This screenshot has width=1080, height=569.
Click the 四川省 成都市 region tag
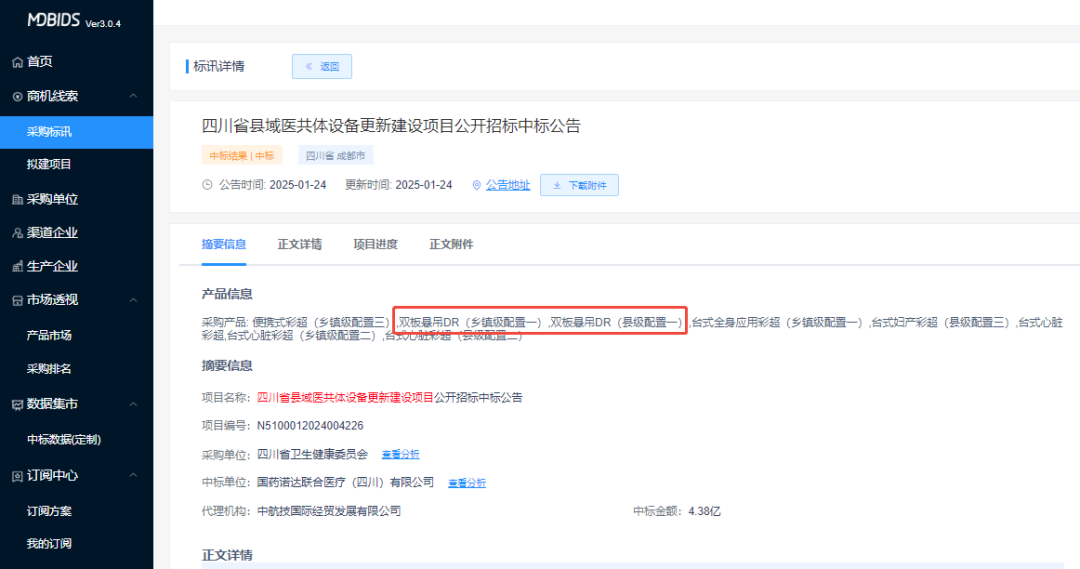point(335,156)
